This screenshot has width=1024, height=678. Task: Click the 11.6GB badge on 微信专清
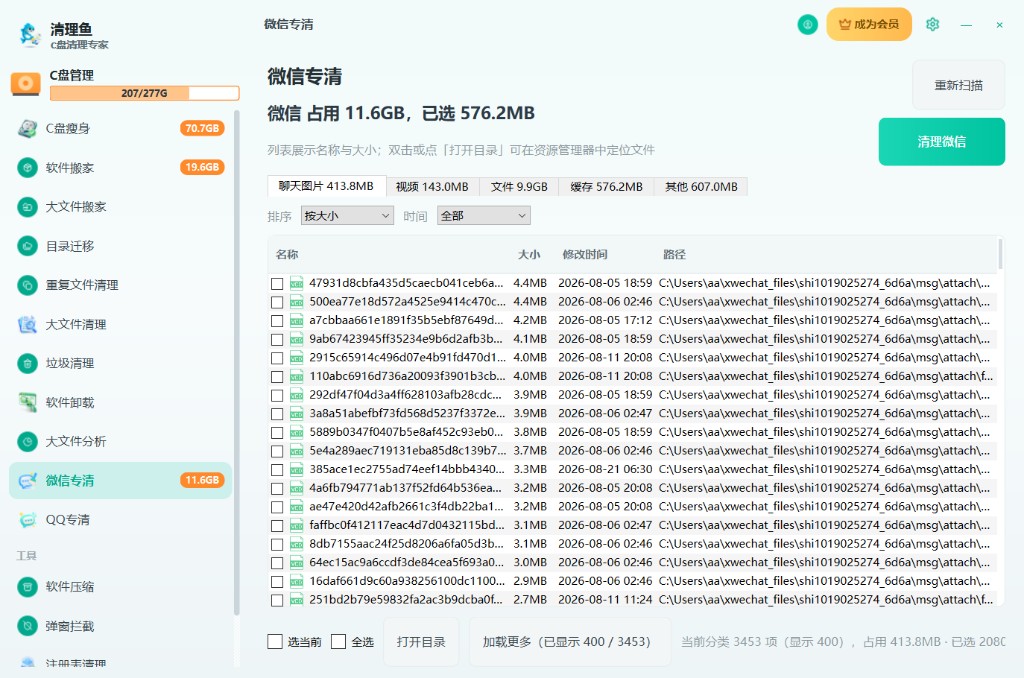click(202, 480)
